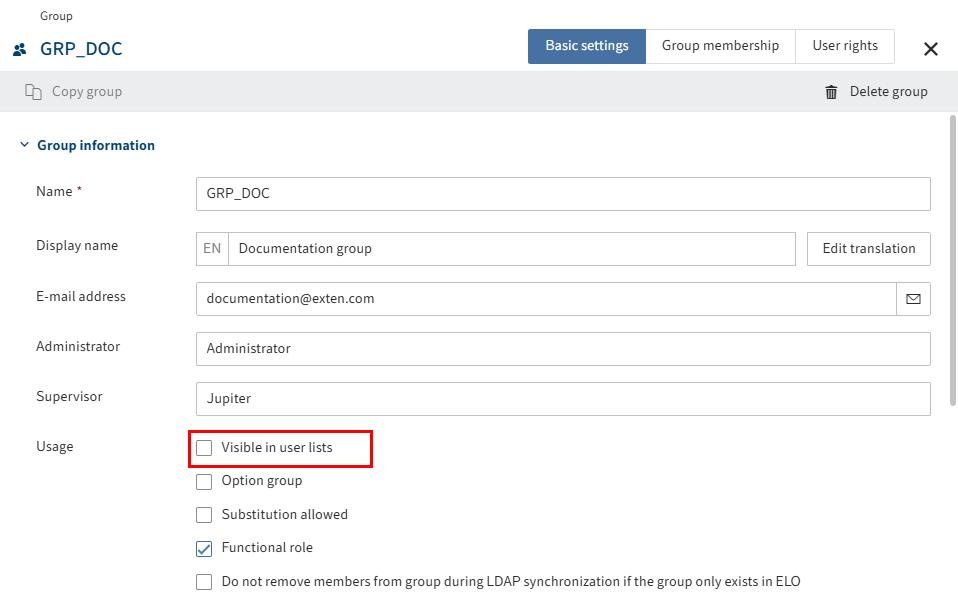Viewport: 958px width, 613px height.
Task: Click Delete group
Action: pos(886,91)
